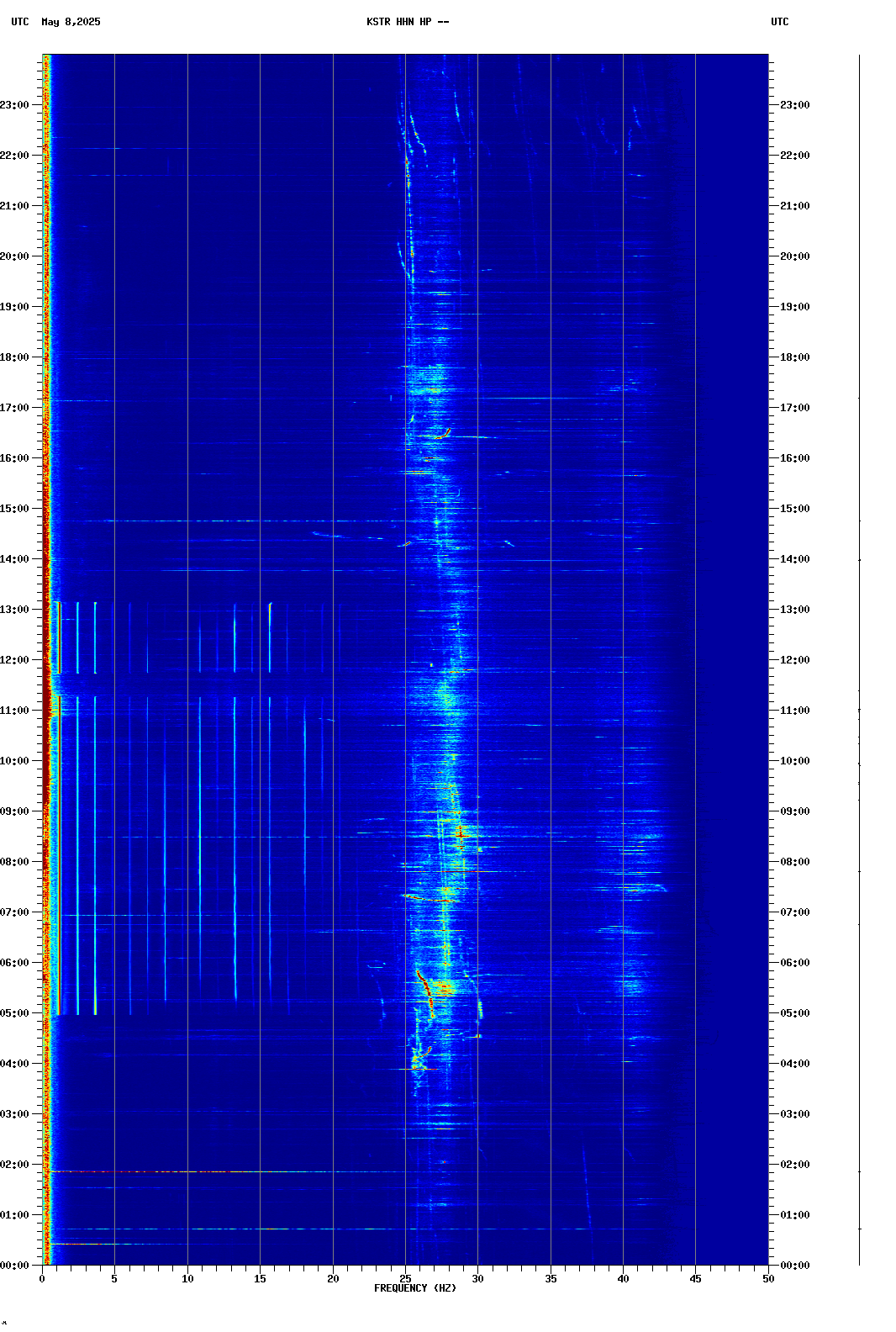The image size is (896, 1332).
Task: Select the 30 Hz frequency tick label
Action: 477,1279
